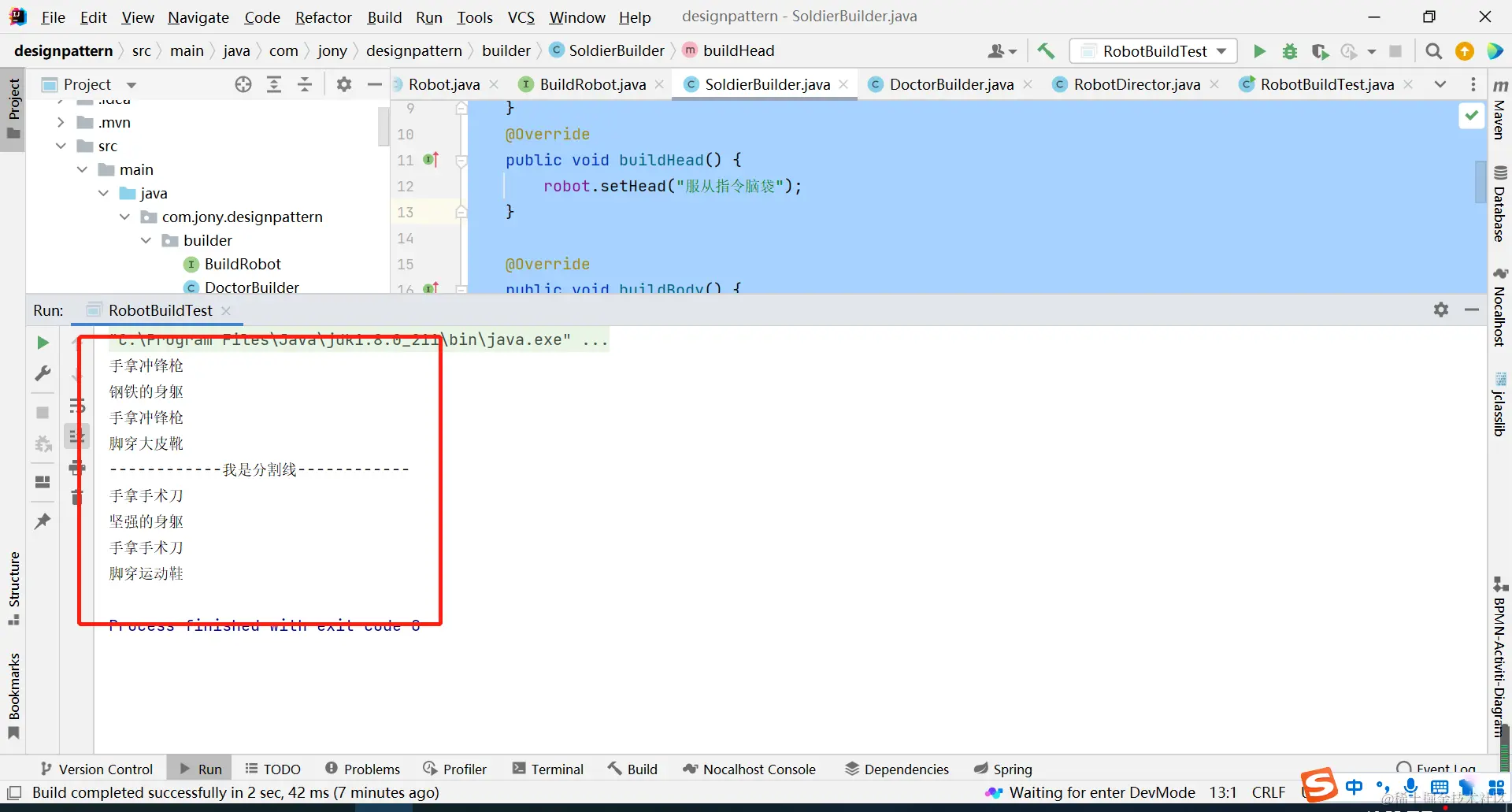
Task: Toggle the Structure tool window
Action: point(14,588)
